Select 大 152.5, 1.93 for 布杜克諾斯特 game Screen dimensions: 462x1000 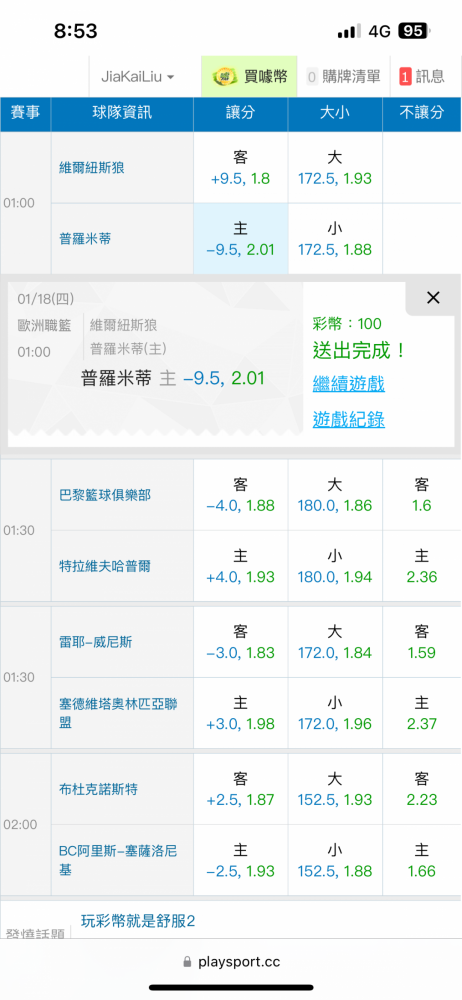pos(335,789)
